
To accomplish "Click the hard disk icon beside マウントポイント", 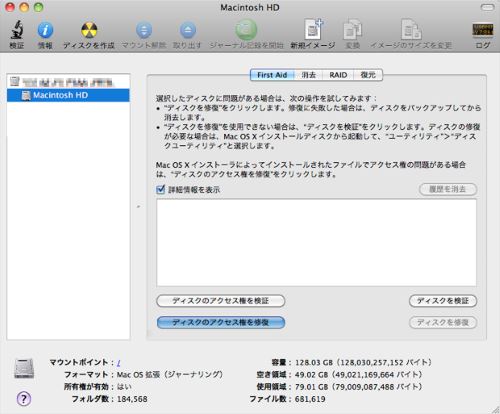I will pyautogui.click(x=24, y=368).
